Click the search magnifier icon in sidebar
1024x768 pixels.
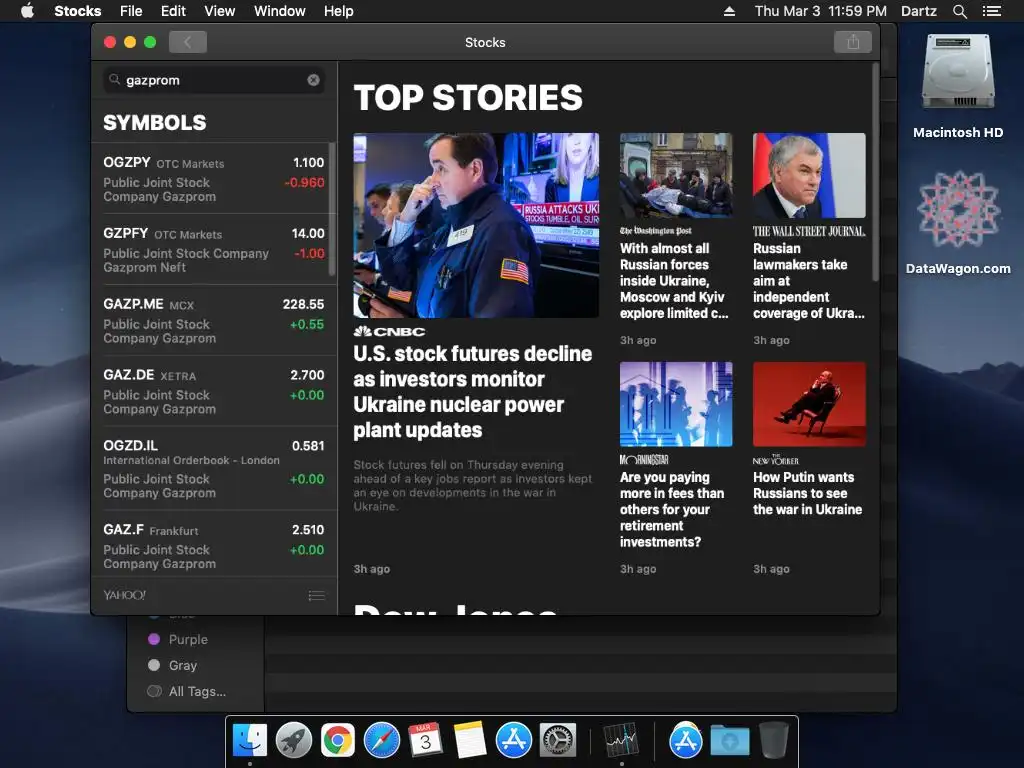[x=114, y=80]
